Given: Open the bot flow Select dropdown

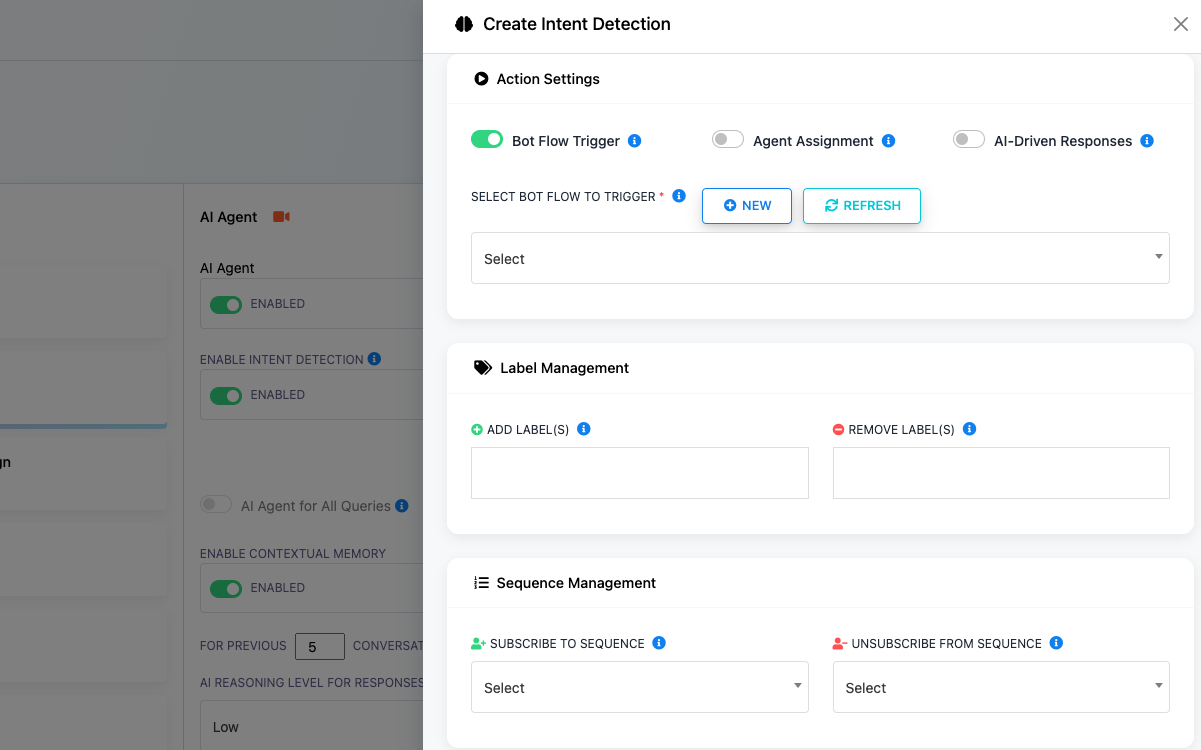Looking at the screenshot, I should coord(819,258).
